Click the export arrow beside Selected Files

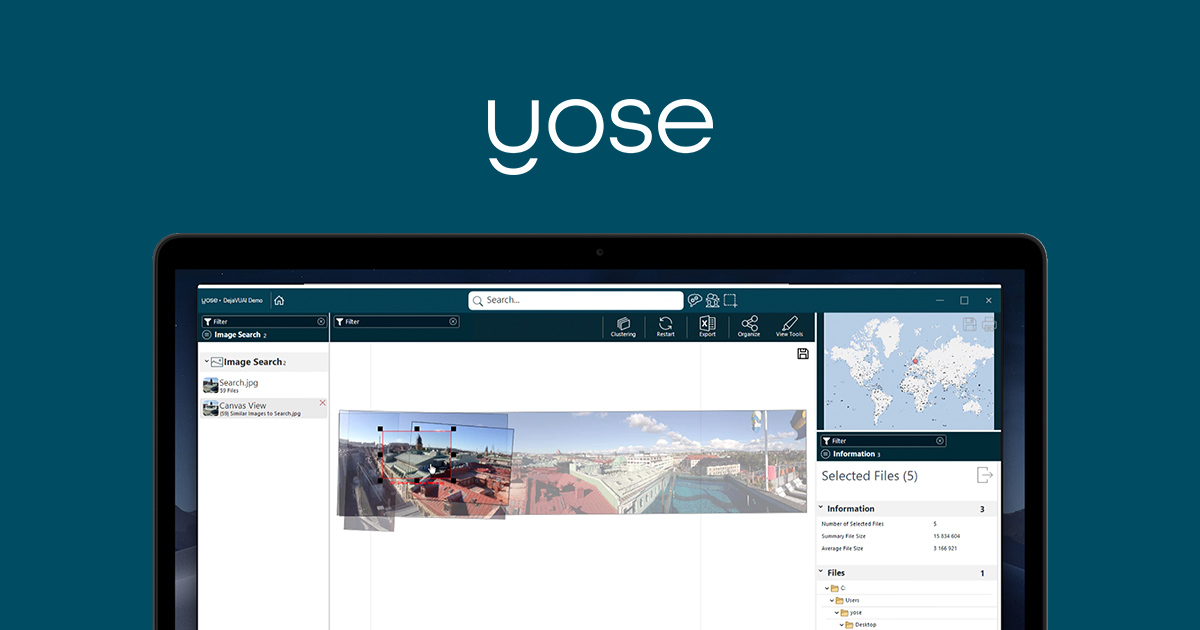pos(985,476)
